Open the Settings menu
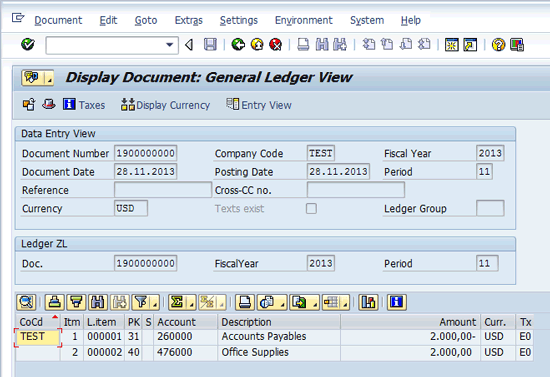This screenshot has width=550, height=377. (239, 20)
